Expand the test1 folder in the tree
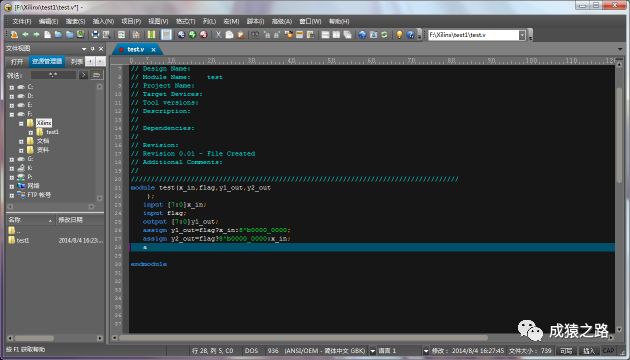 pos(31,132)
